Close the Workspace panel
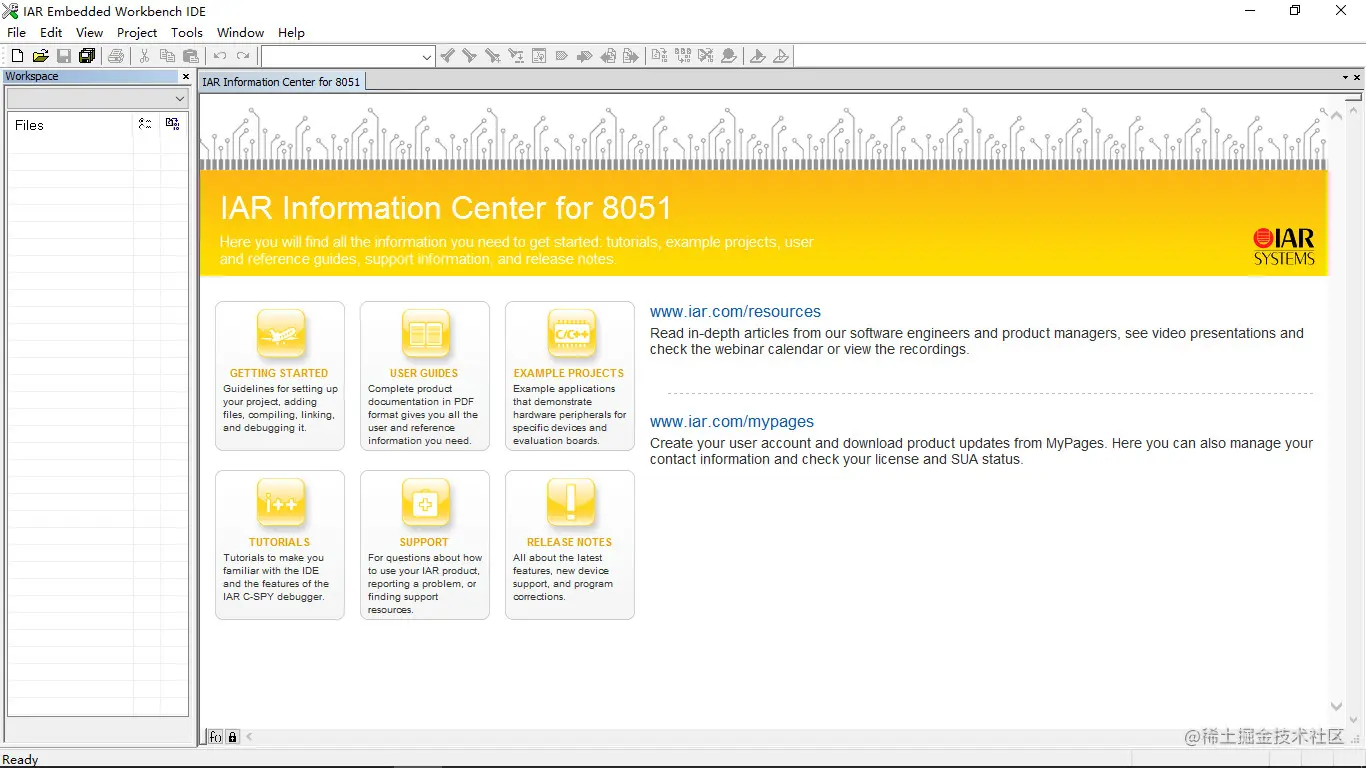Viewport: 1366px width, 768px height. click(x=185, y=77)
